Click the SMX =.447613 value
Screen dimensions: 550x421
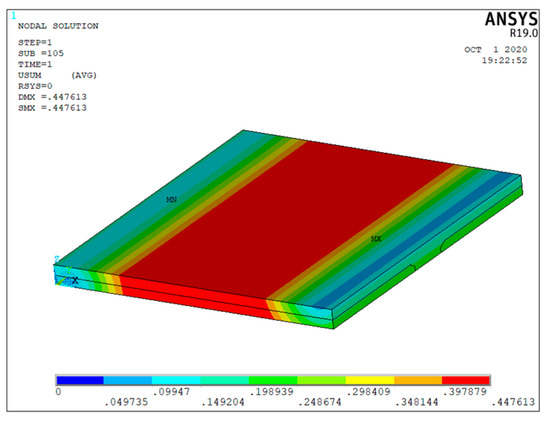[52, 108]
